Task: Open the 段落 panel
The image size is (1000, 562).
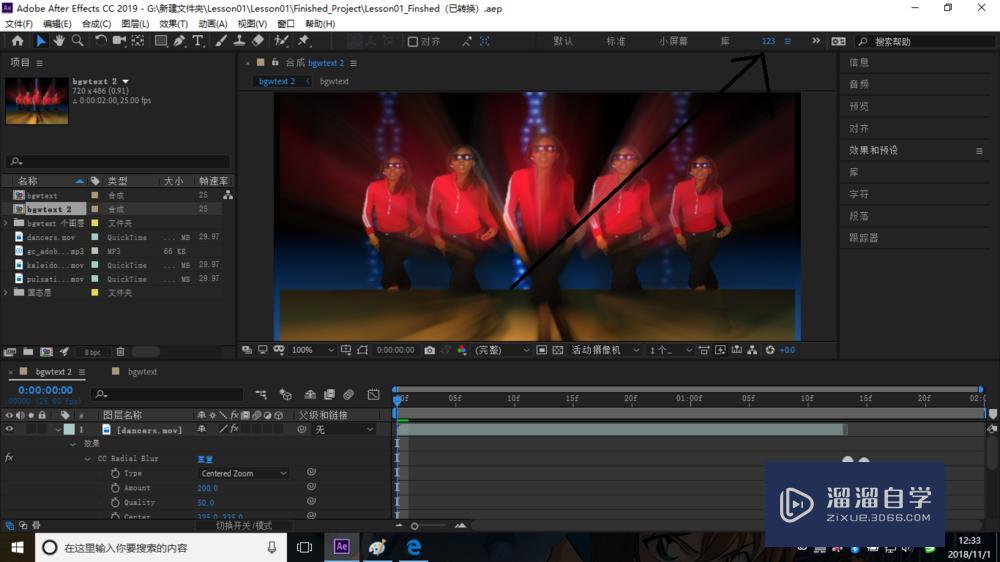Action: click(x=858, y=216)
